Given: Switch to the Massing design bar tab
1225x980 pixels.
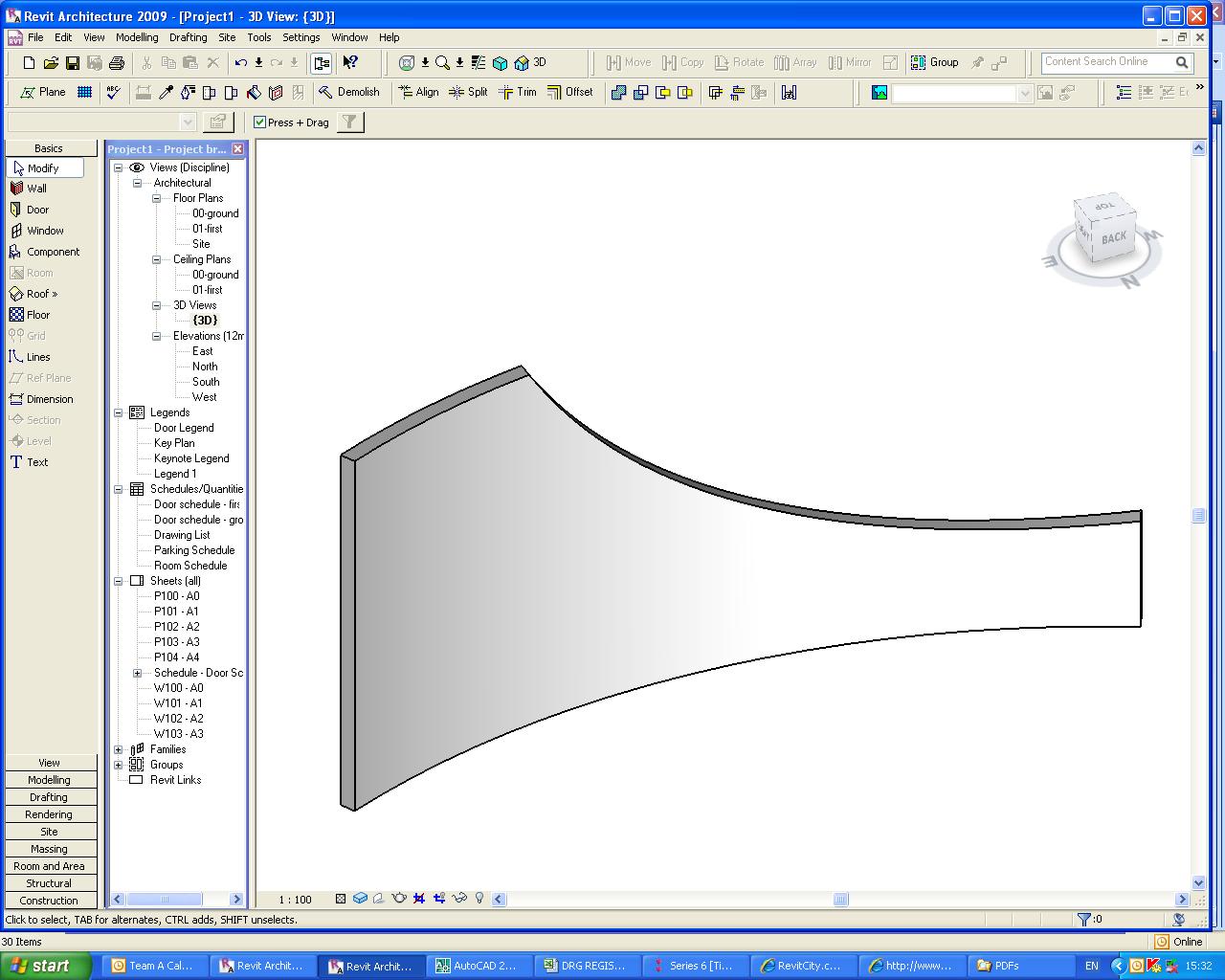Looking at the screenshot, I should pyautogui.click(x=49, y=849).
